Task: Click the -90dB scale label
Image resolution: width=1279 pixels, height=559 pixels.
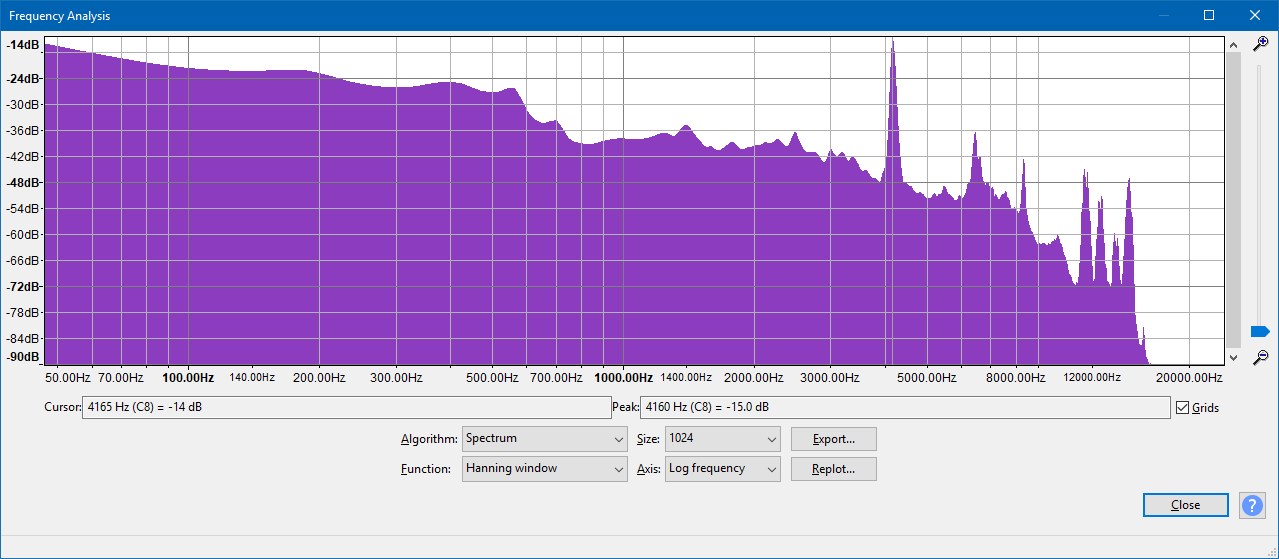Action: coord(23,357)
